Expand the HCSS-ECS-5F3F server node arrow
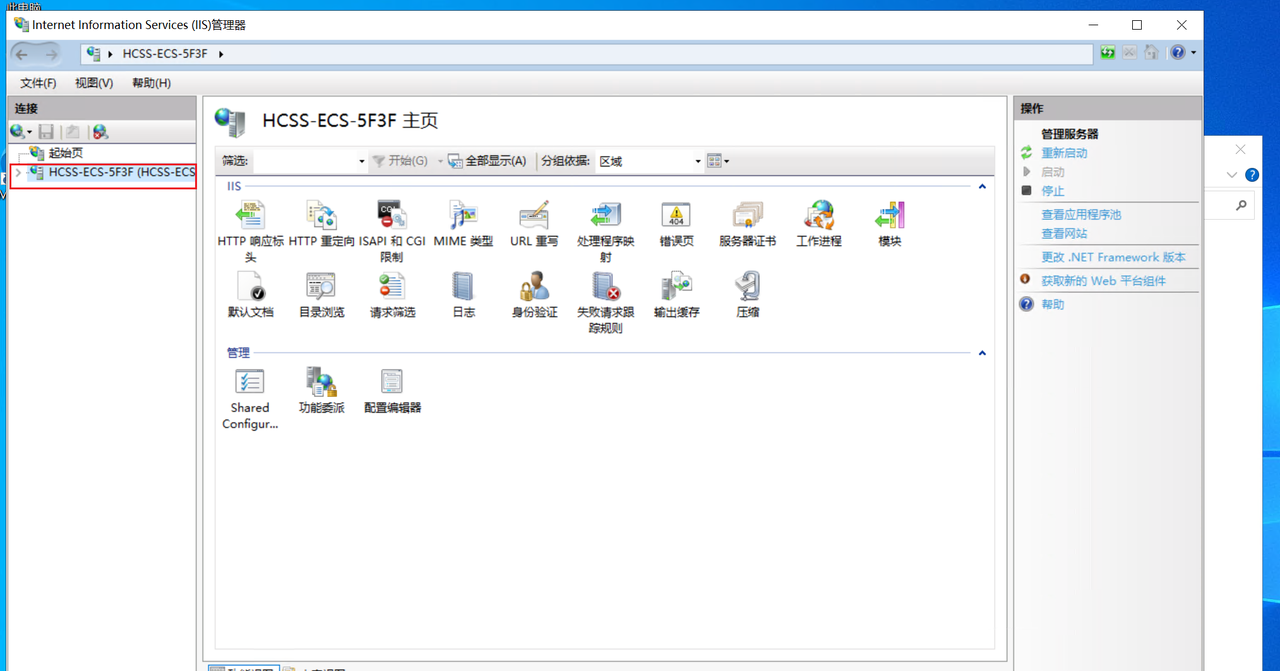The height and width of the screenshot is (671, 1280). click(x=18, y=173)
